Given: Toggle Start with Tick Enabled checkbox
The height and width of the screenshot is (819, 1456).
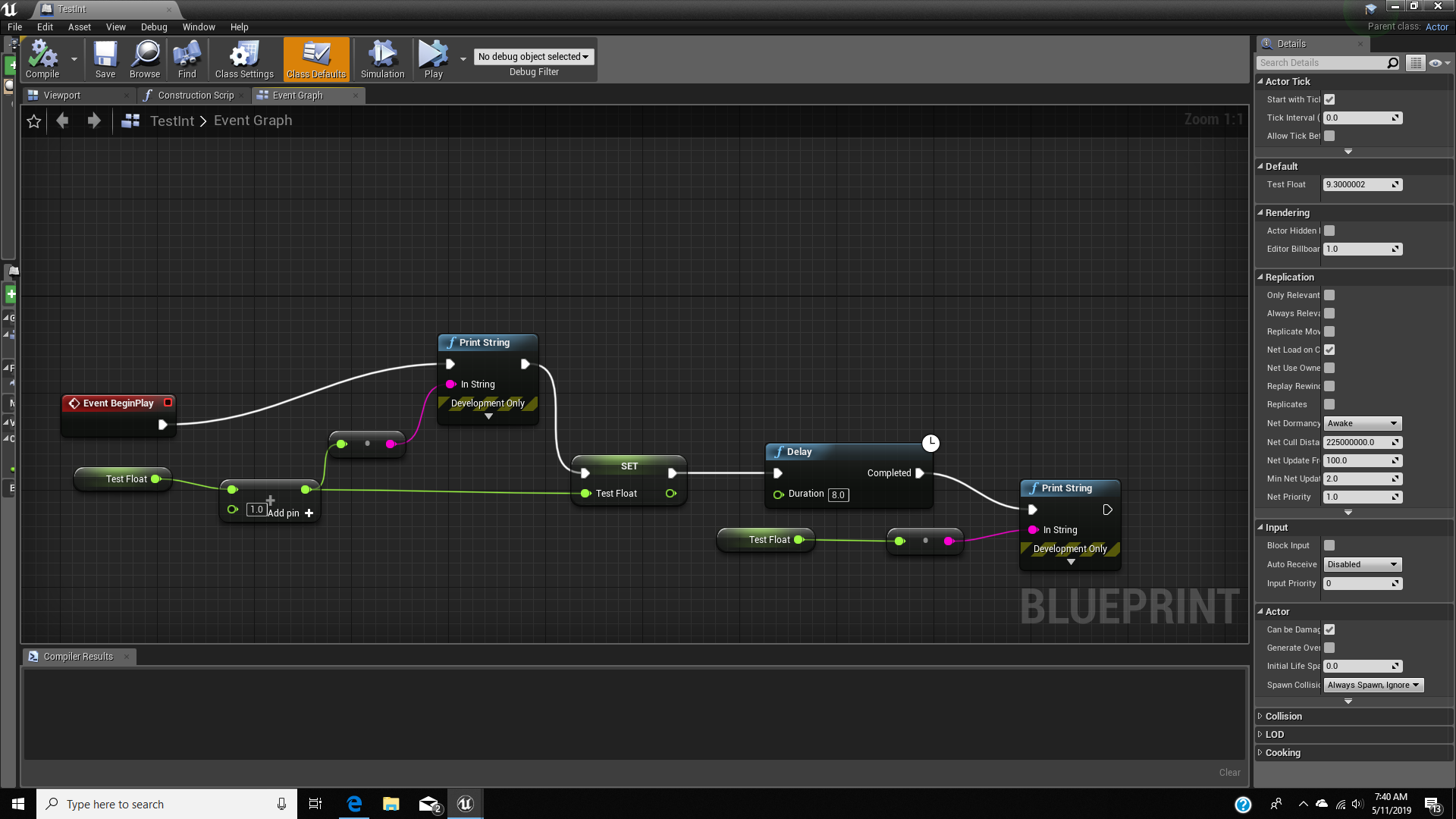Looking at the screenshot, I should click(x=1329, y=99).
